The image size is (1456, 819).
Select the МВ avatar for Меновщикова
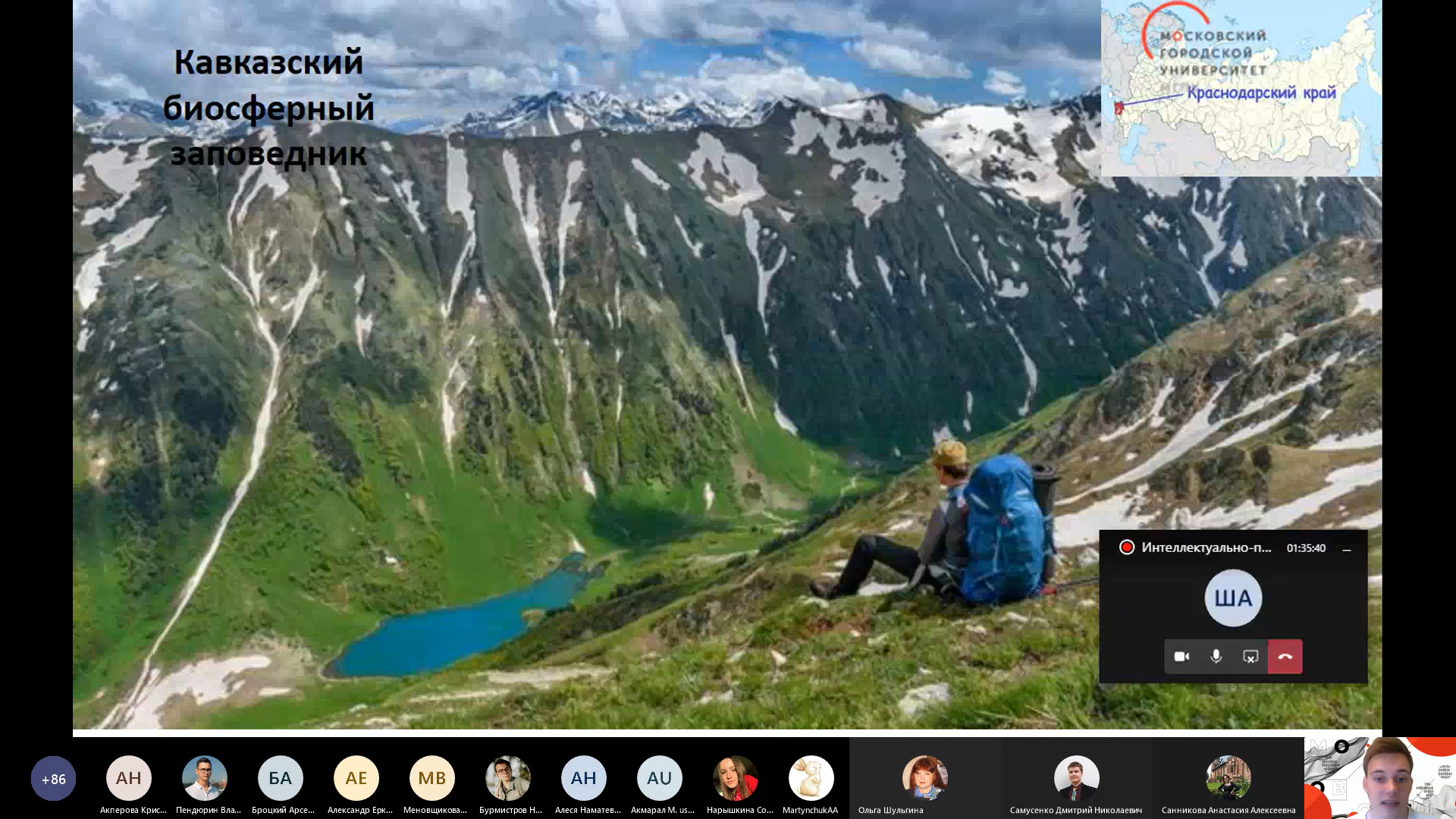click(x=432, y=778)
